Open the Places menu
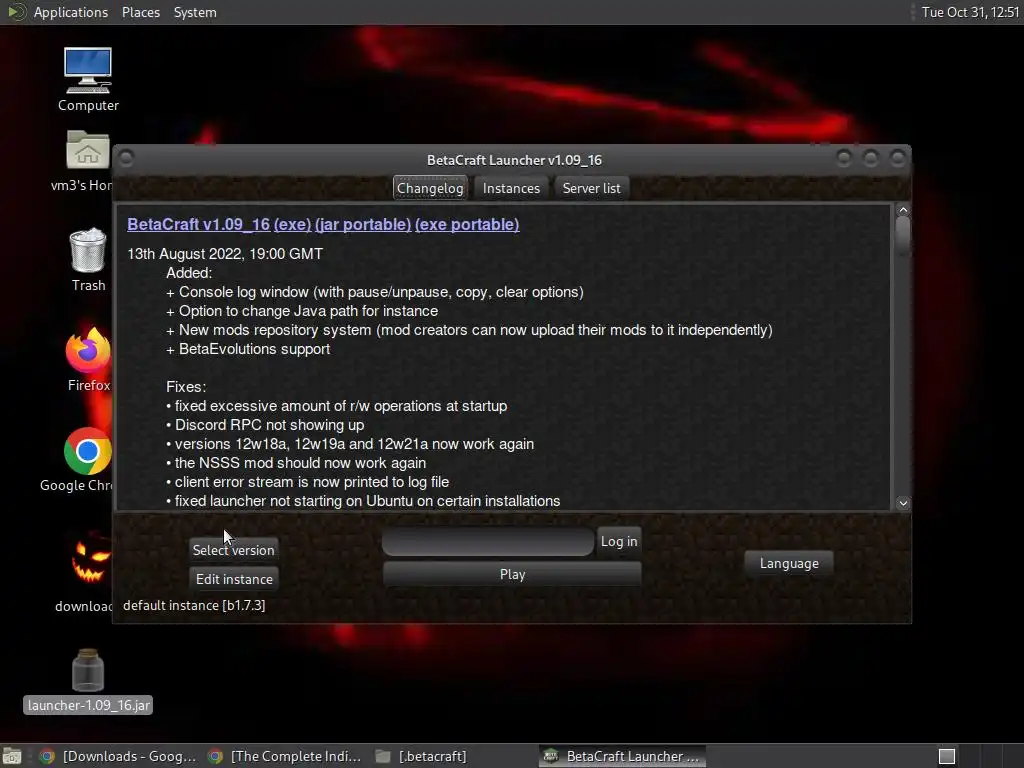The image size is (1024, 768). click(x=140, y=12)
